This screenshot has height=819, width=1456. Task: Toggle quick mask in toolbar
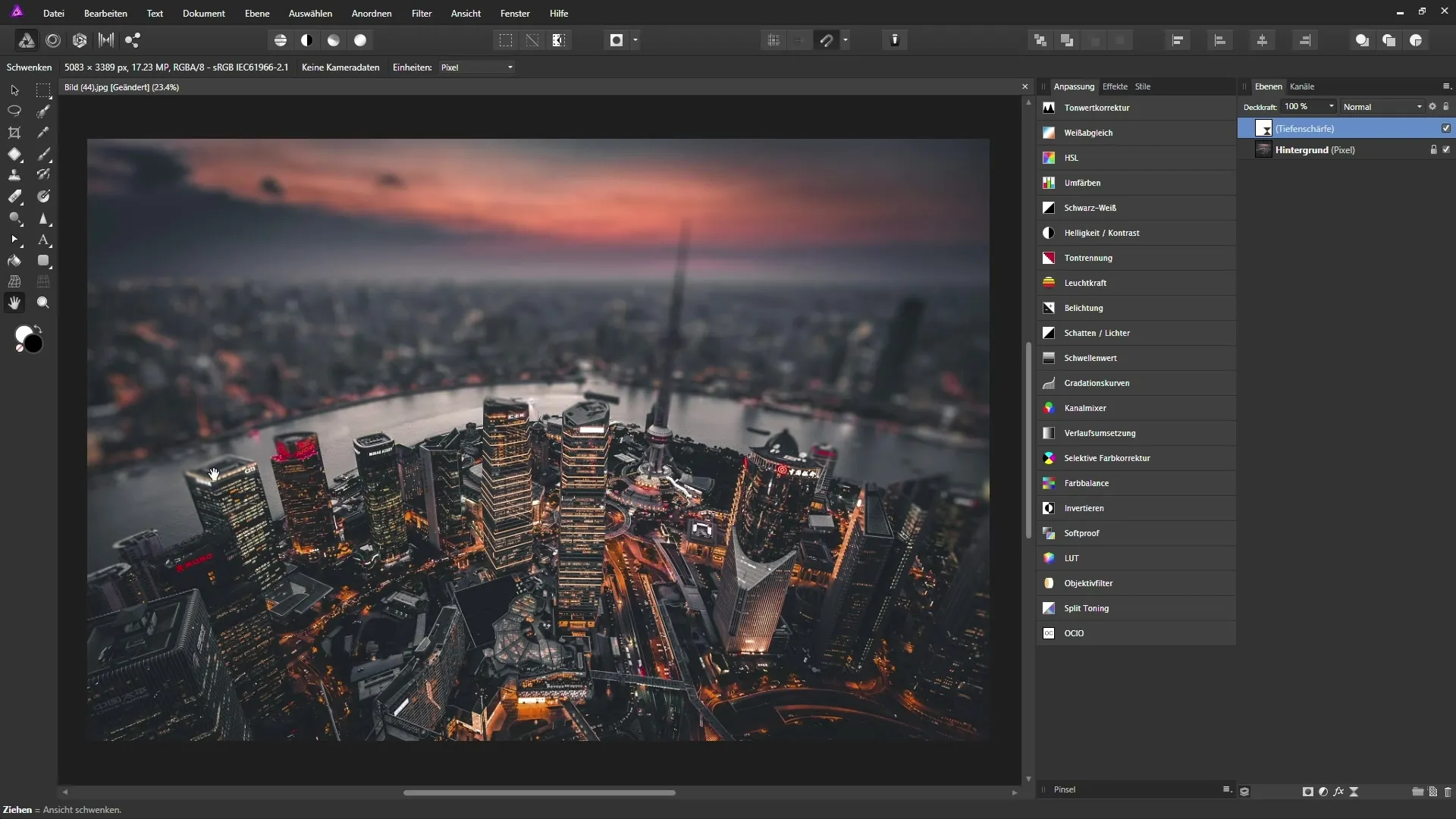pyautogui.click(x=617, y=40)
